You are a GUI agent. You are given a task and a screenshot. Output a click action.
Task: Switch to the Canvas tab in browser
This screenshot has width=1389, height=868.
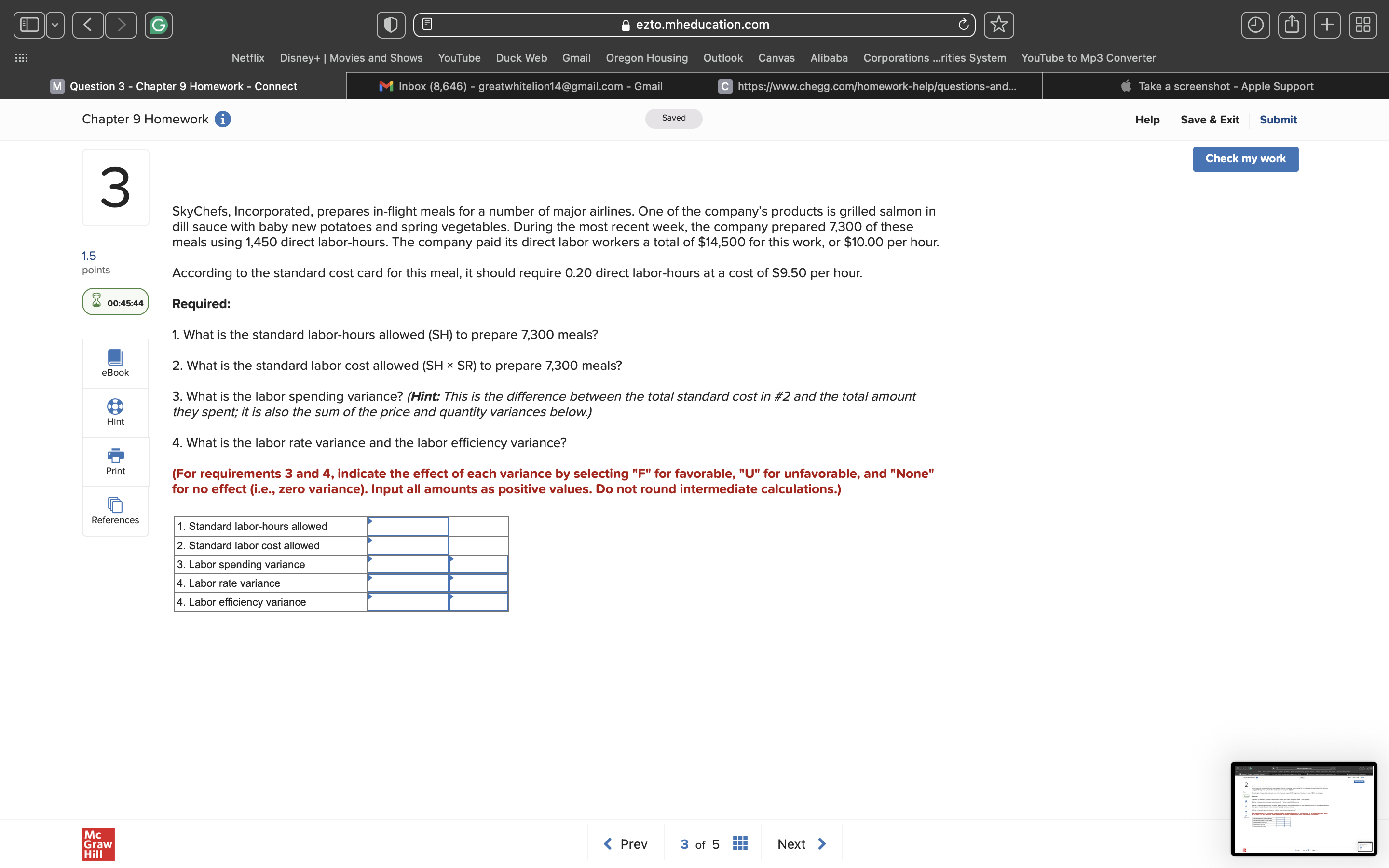coord(775,57)
